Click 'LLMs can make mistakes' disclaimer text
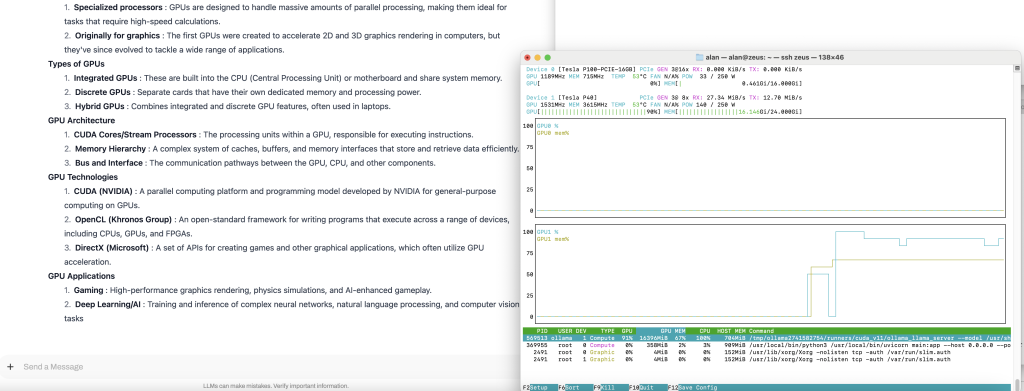Screen dimensions: 1024x391 pos(276,386)
